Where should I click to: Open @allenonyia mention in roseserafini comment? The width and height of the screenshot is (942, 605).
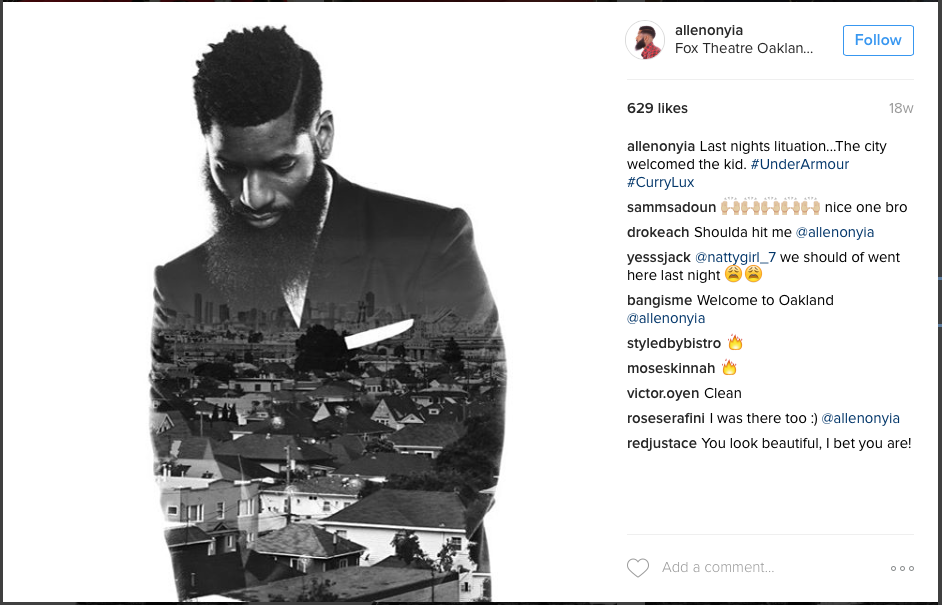point(860,418)
